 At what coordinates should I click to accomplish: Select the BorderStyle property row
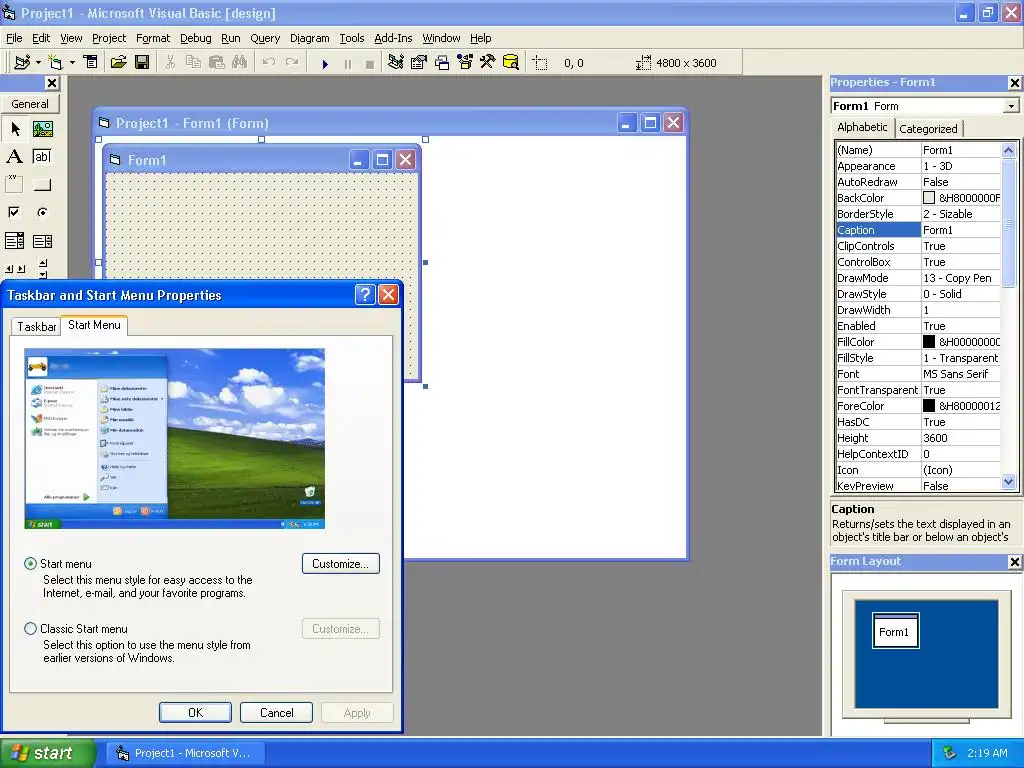pos(918,214)
